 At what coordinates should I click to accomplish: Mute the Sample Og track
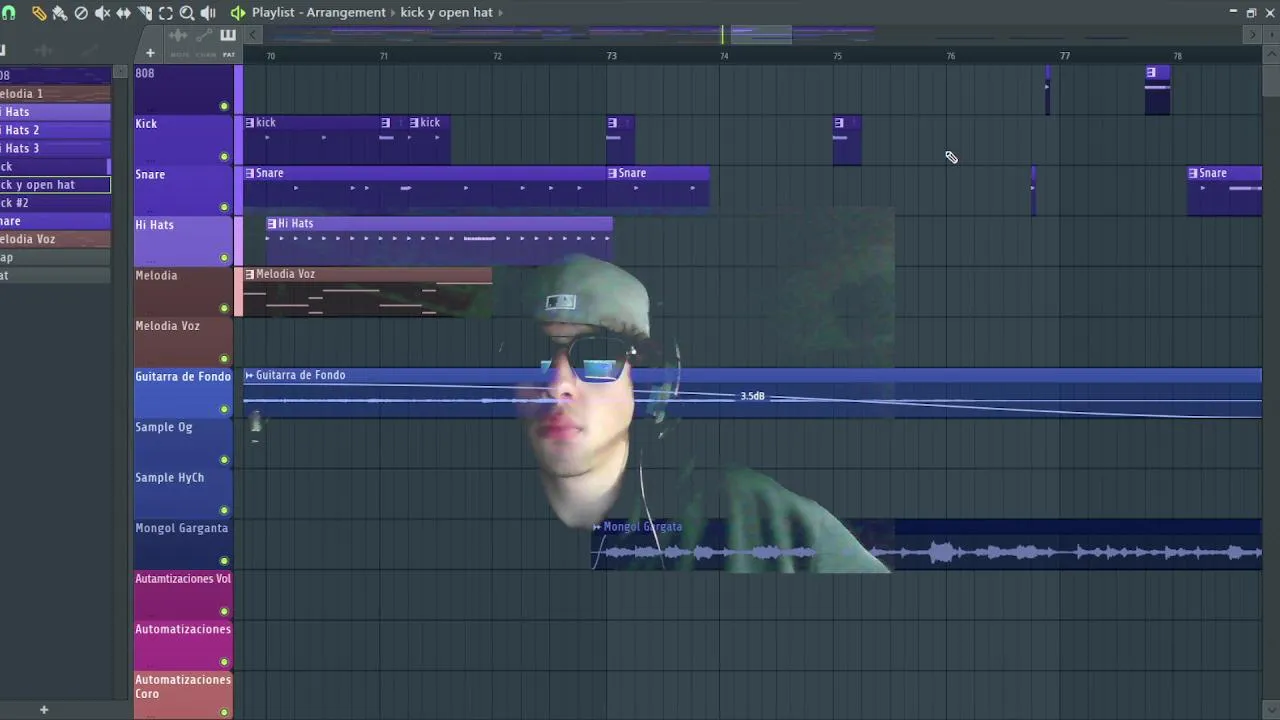(x=224, y=460)
